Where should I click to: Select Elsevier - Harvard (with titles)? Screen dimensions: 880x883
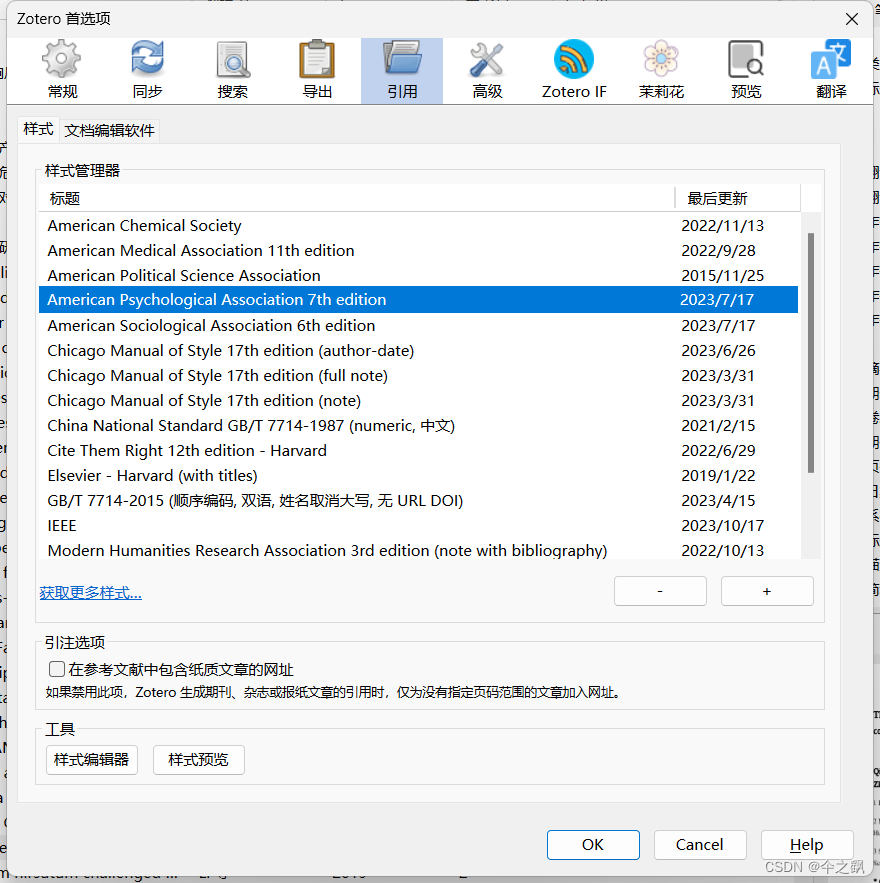[418, 475]
